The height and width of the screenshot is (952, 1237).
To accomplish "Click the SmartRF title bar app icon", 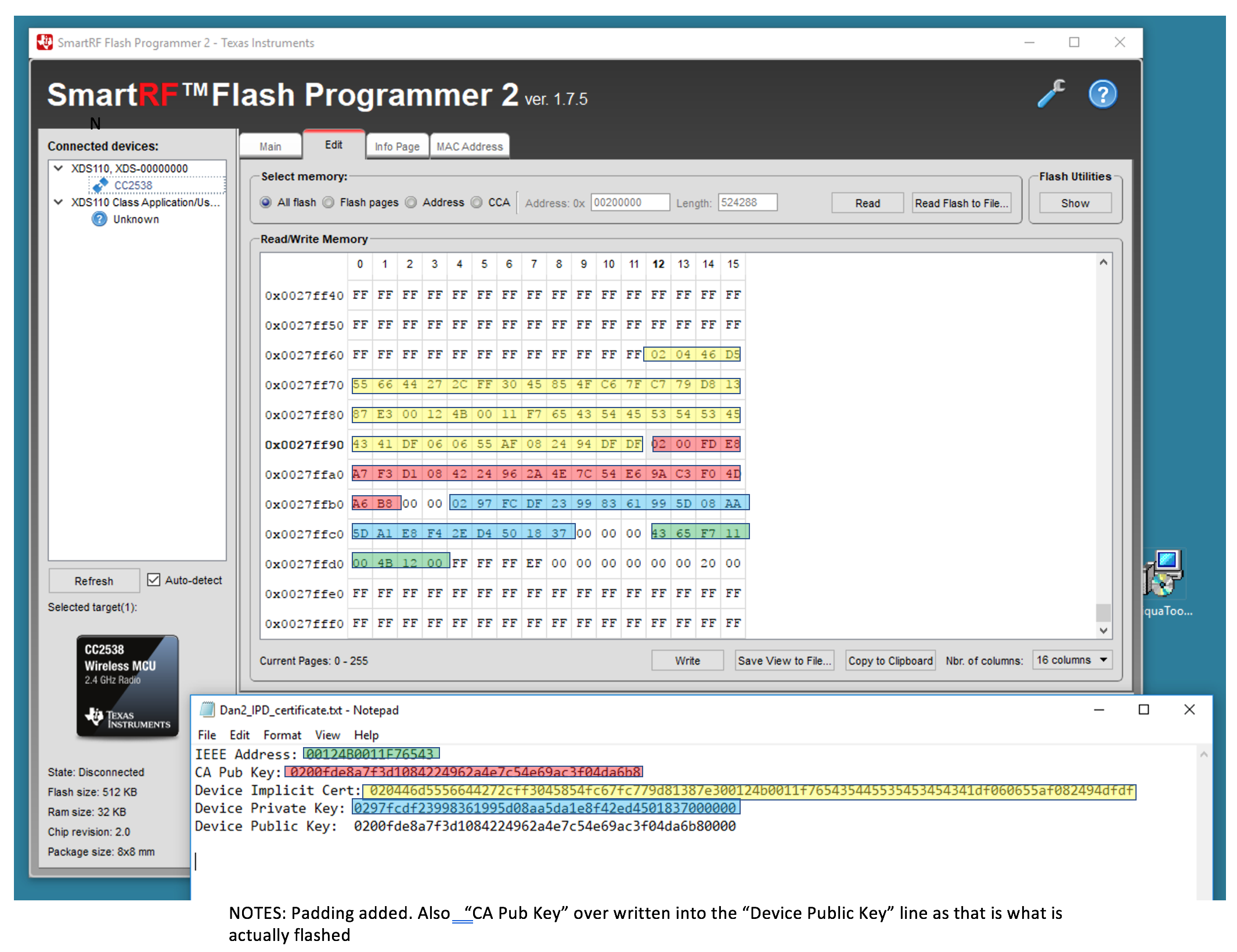I will 45,42.
